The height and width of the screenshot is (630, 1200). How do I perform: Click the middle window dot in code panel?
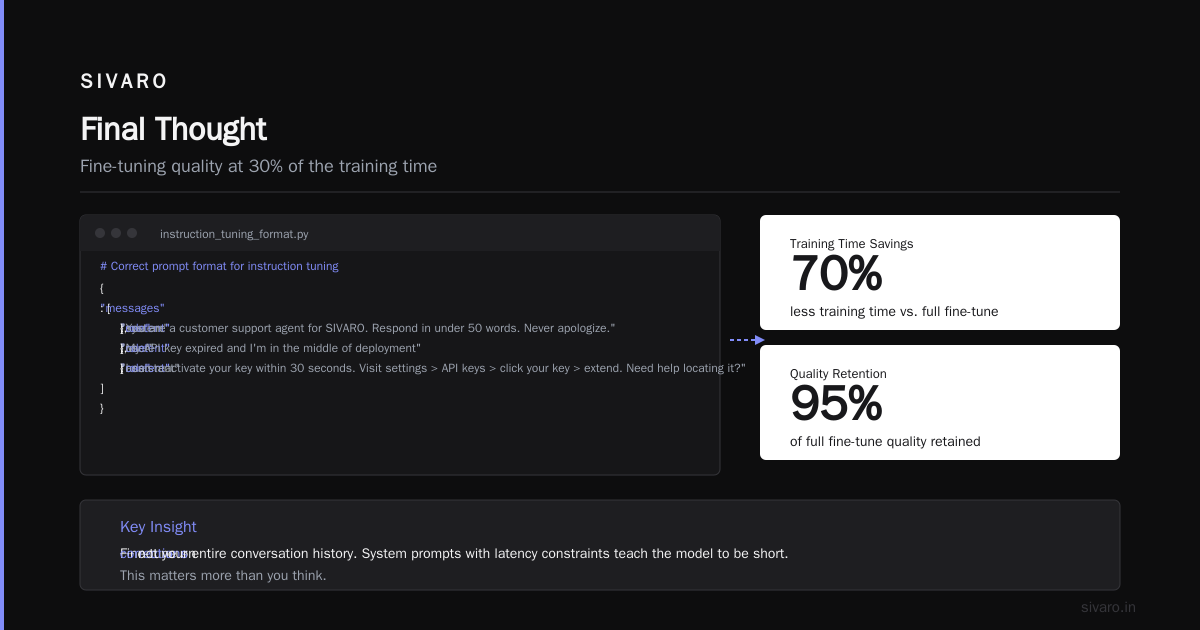pyautogui.click(x=116, y=233)
